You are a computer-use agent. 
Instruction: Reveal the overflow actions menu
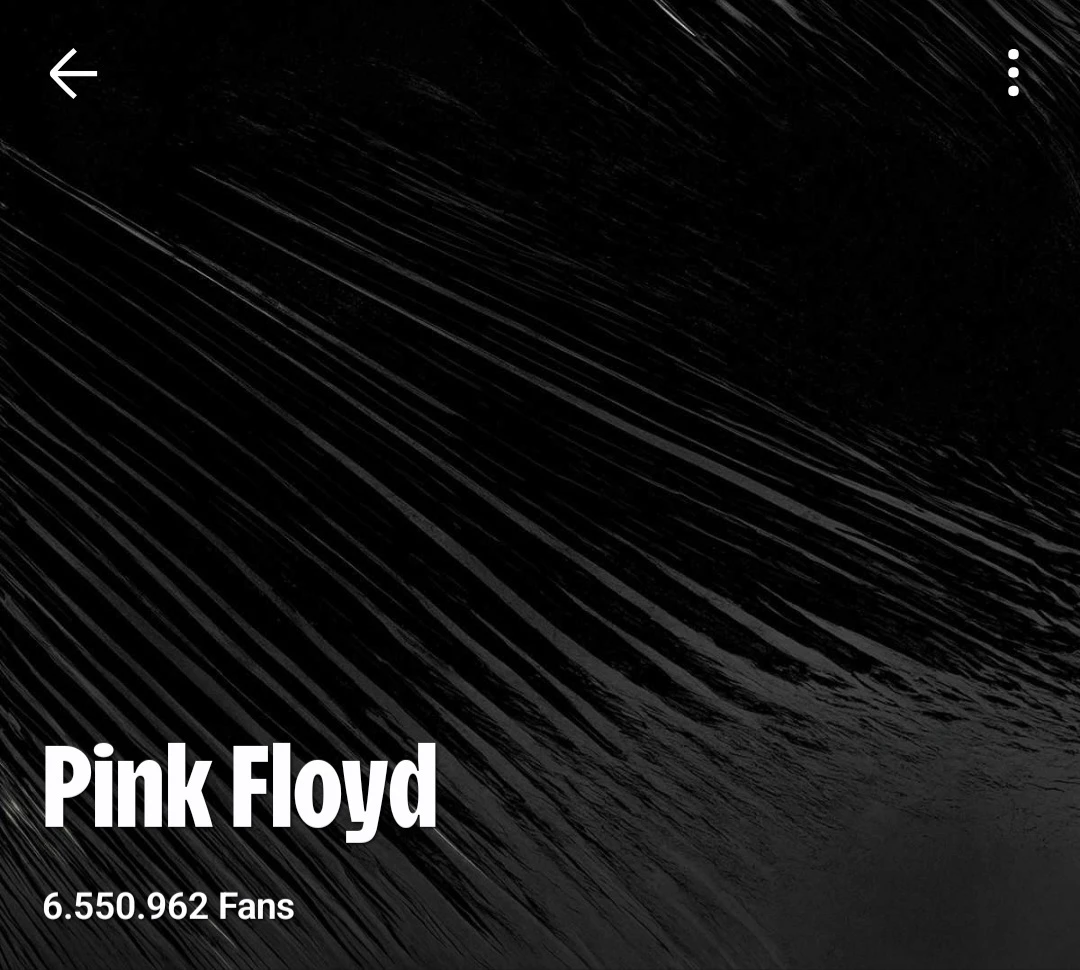pyautogui.click(x=1013, y=72)
